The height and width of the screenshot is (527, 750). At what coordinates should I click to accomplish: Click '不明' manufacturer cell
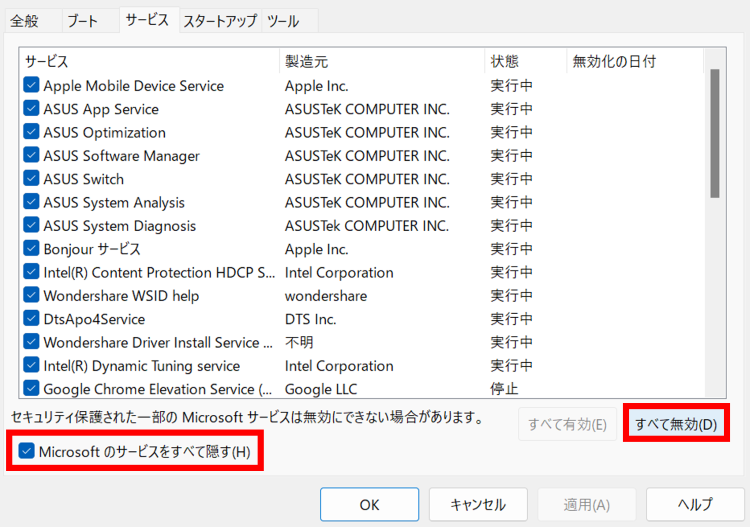click(x=299, y=342)
